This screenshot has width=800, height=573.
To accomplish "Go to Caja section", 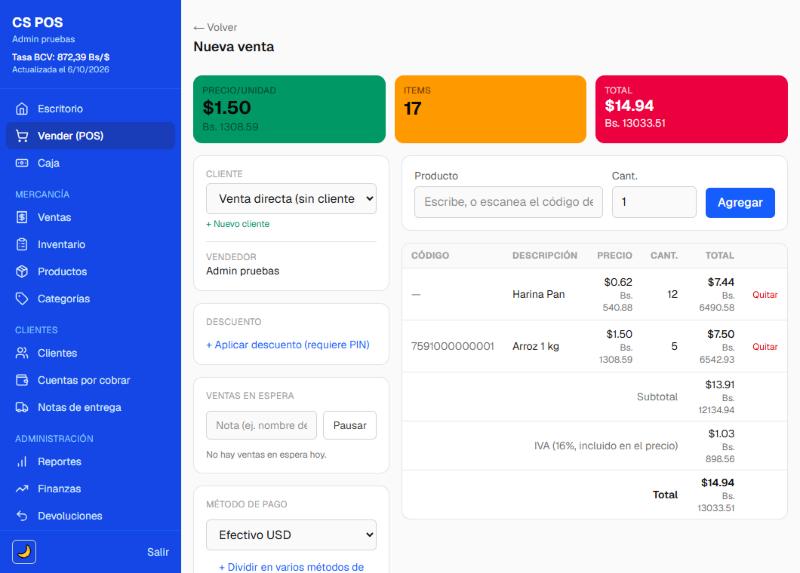I will point(90,163).
